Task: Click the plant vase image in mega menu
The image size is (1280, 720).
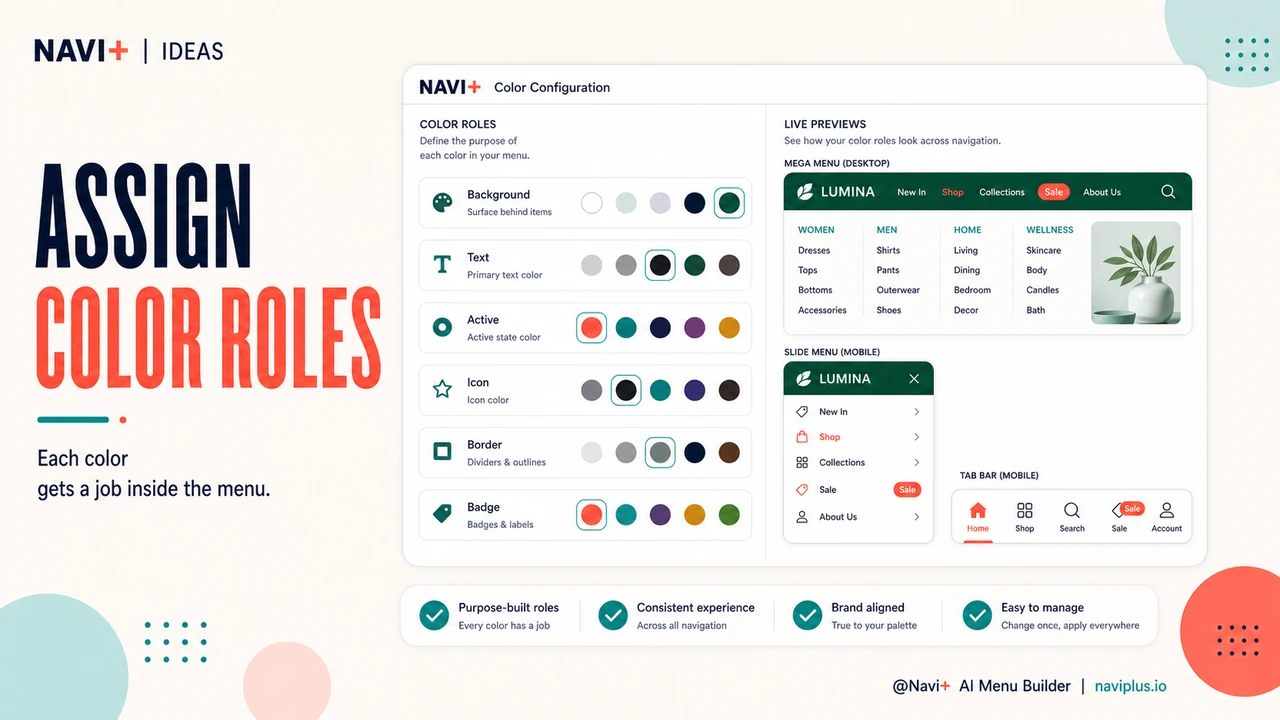Action: 1135,272
